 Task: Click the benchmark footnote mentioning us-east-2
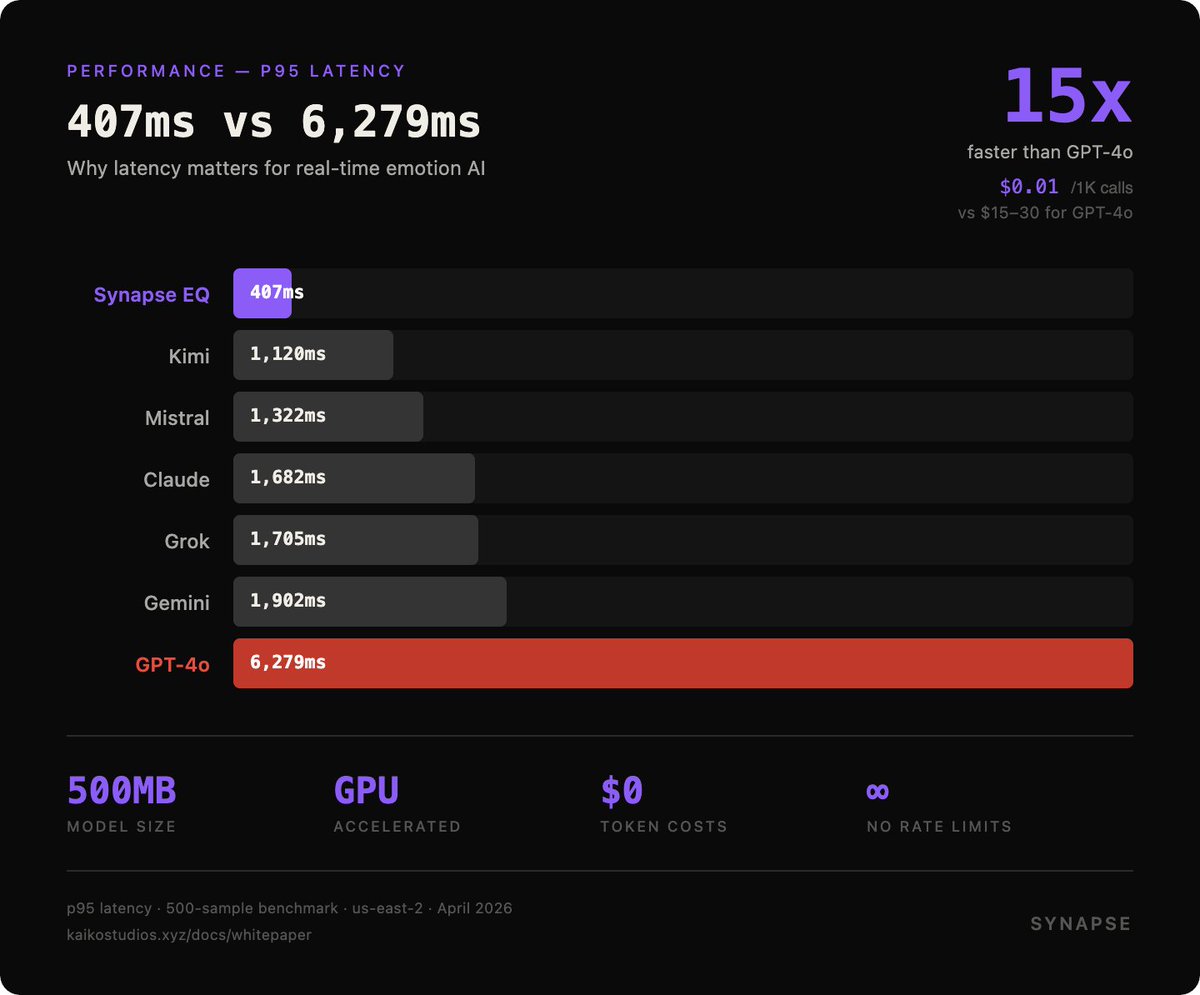coord(290,908)
